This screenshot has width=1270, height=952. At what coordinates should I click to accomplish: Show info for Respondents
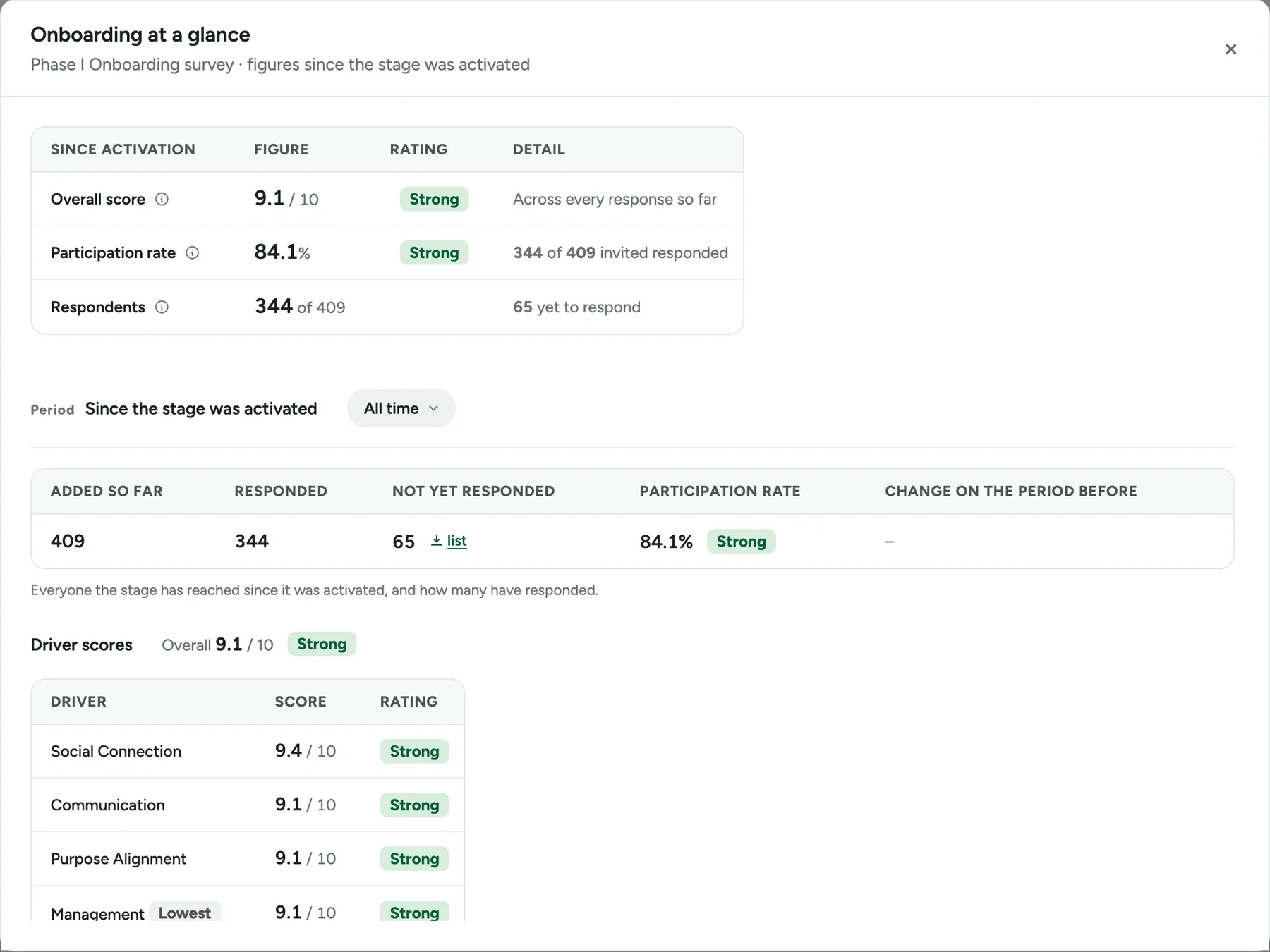[162, 307]
